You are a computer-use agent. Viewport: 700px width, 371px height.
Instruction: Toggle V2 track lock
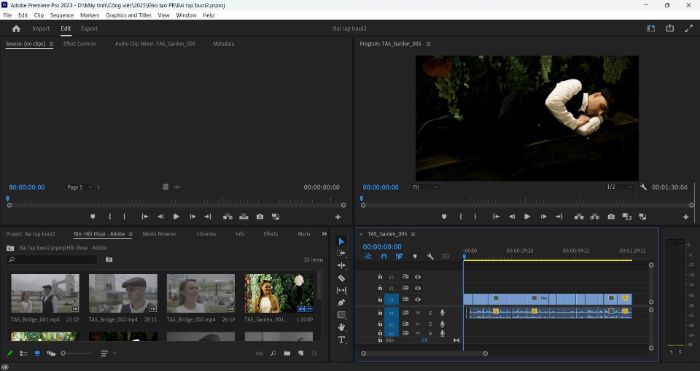coord(380,288)
